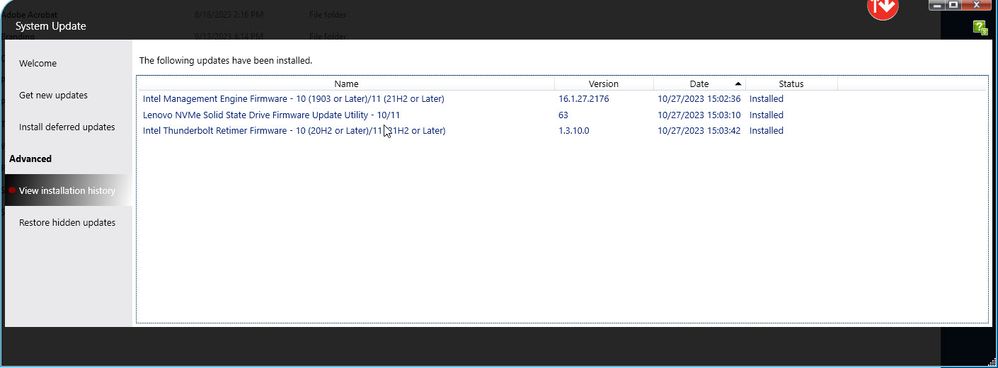Open the help icon in System Update

click(980, 27)
